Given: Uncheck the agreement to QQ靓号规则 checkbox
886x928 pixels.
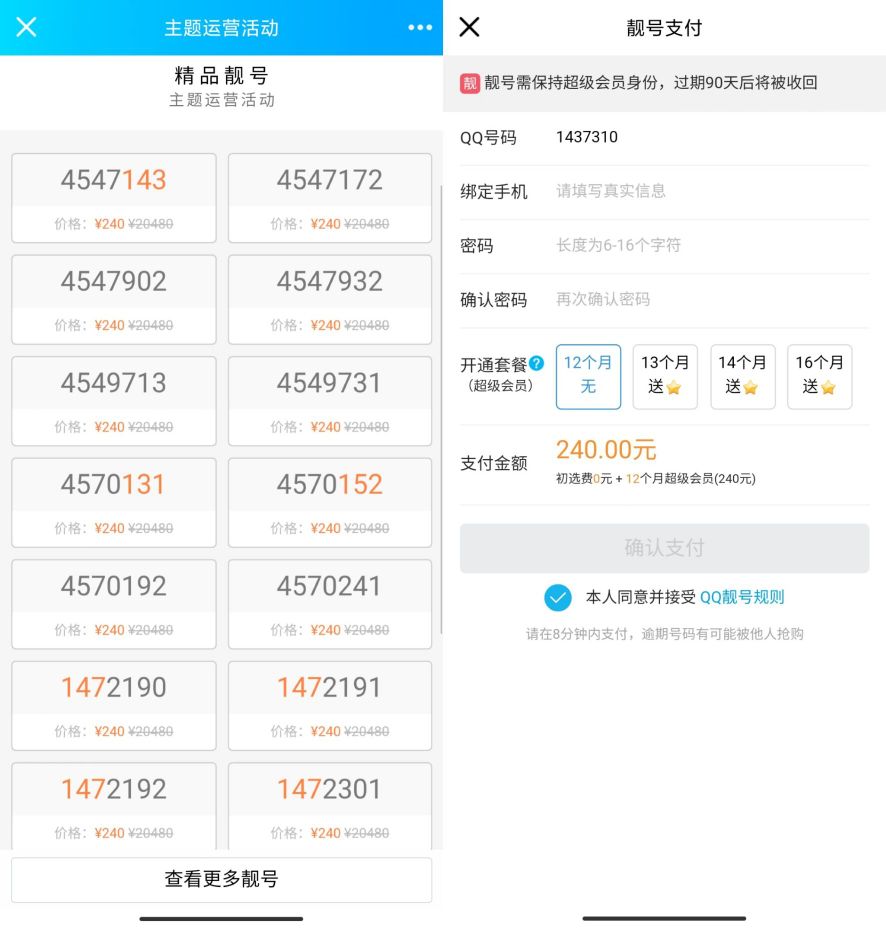Looking at the screenshot, I should tap(558, 597).
